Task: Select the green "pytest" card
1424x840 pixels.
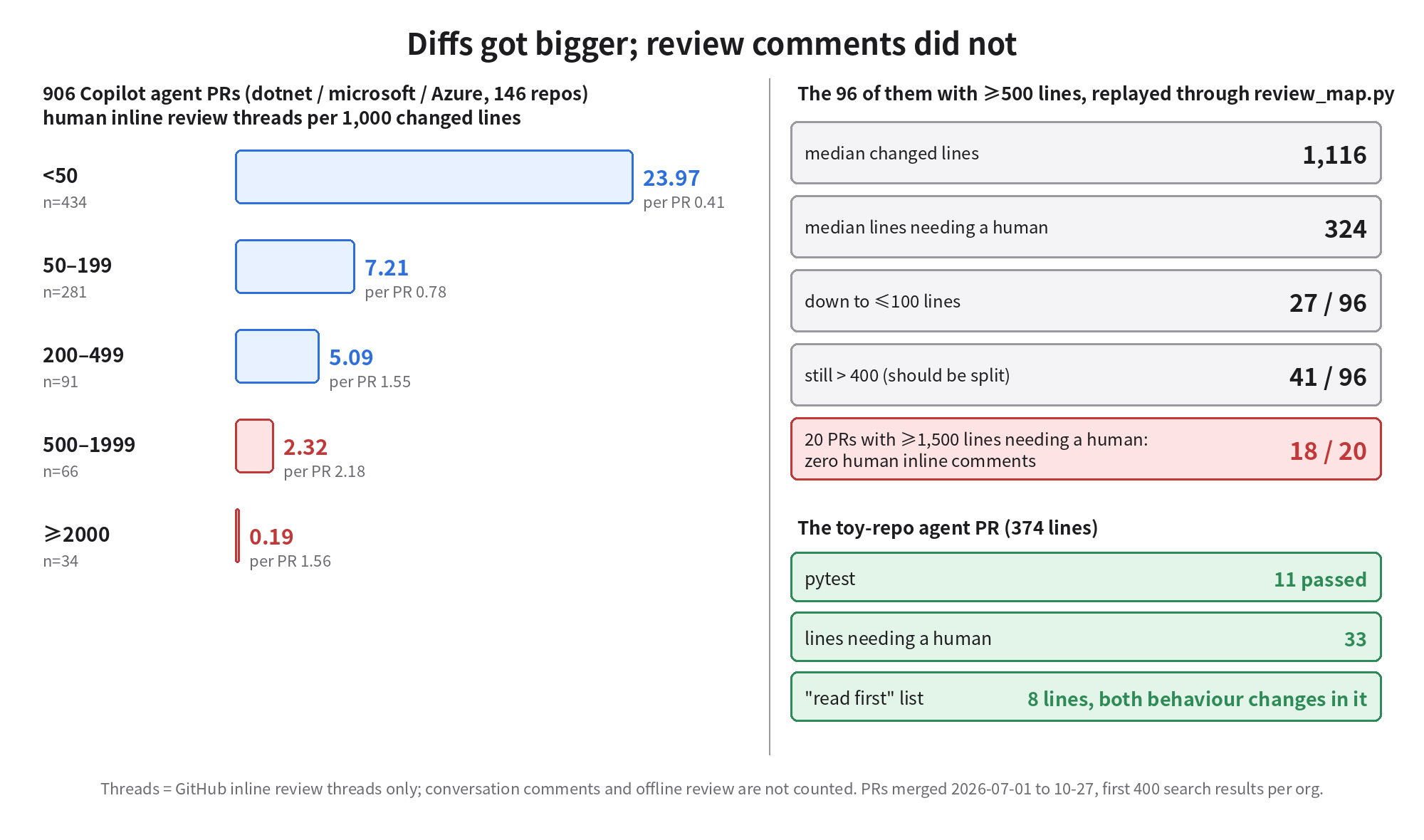Action: tap(1086, 577)
